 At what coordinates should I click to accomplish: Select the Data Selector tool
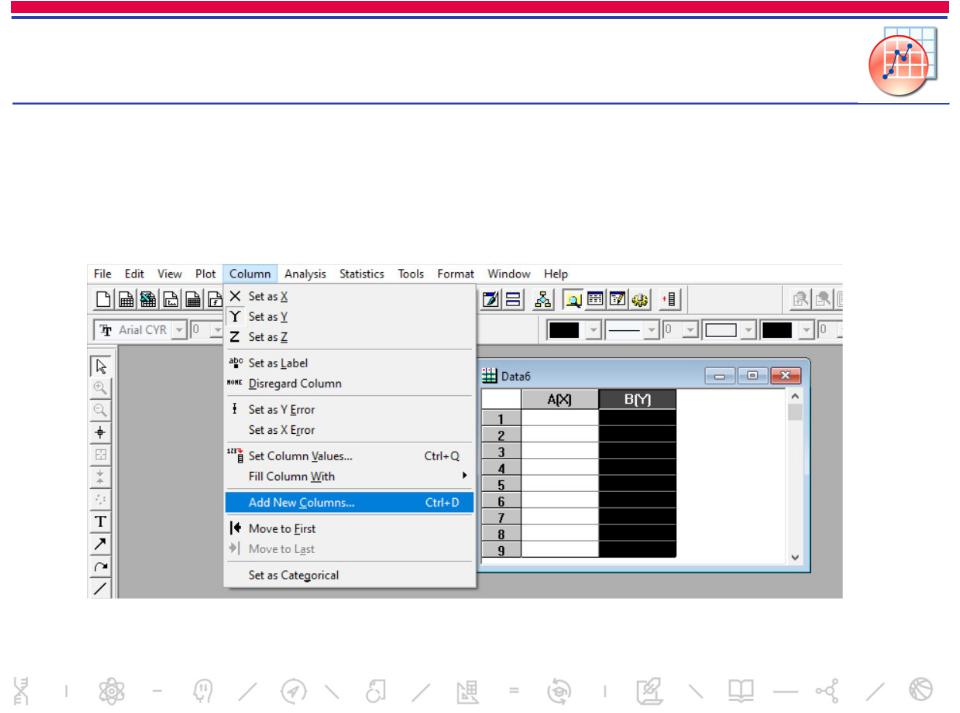tap(100, 477)
